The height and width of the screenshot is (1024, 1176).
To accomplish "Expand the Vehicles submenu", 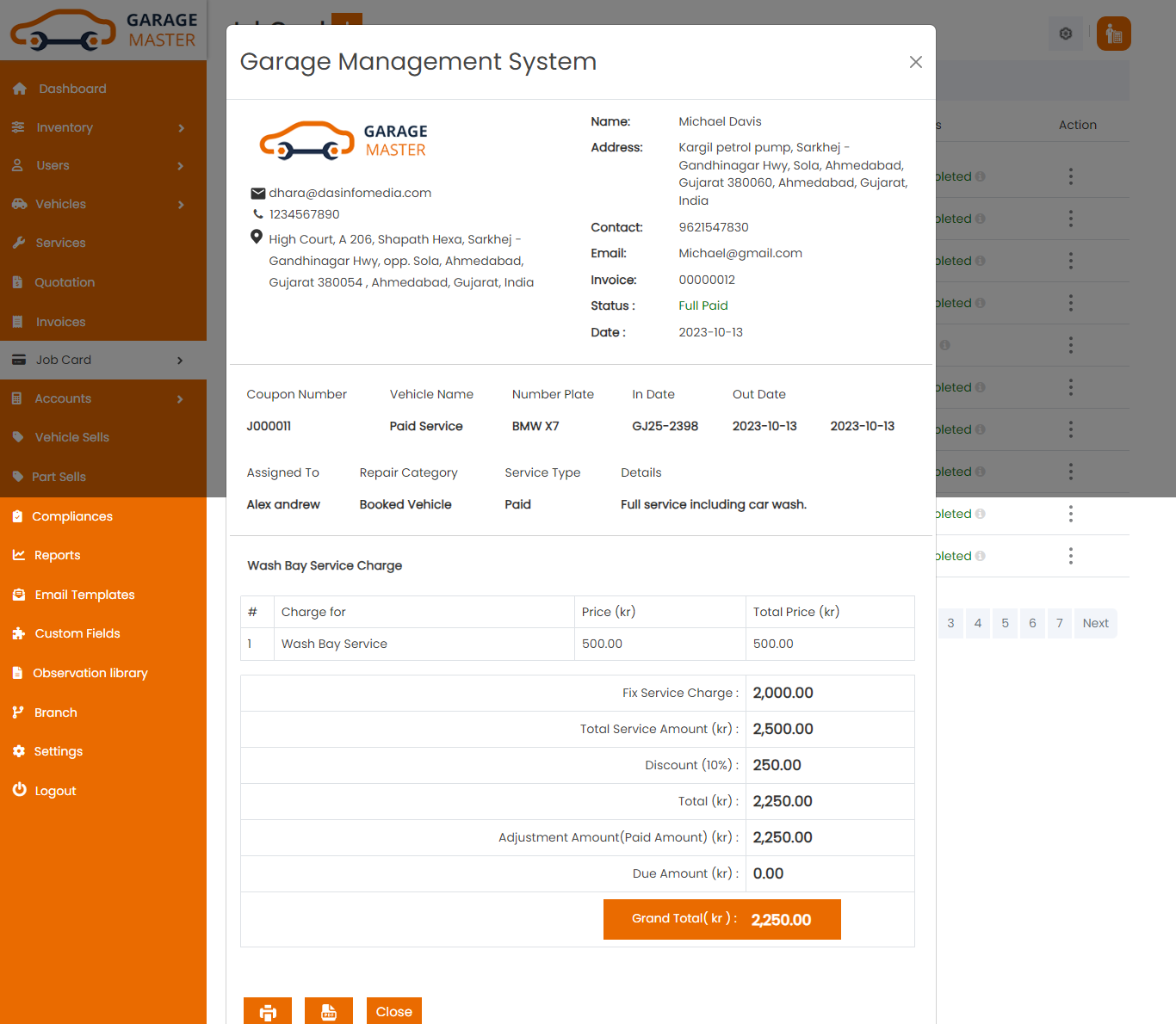I will click(182, 204).
